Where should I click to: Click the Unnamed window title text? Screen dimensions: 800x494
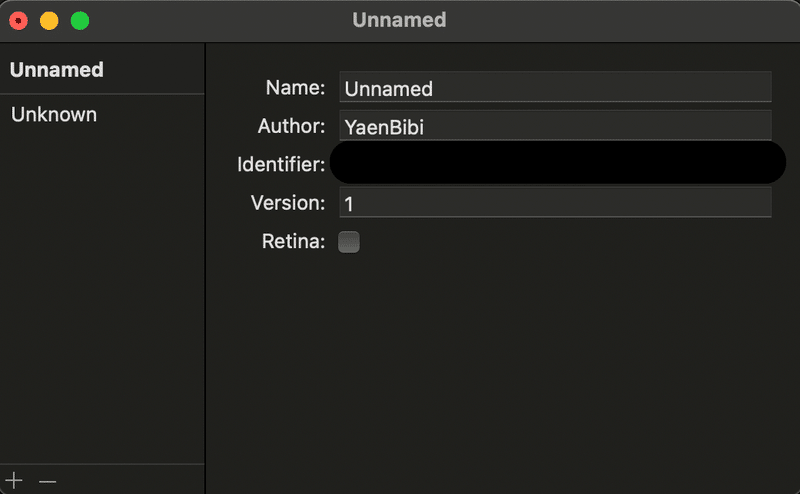[399, 20]
